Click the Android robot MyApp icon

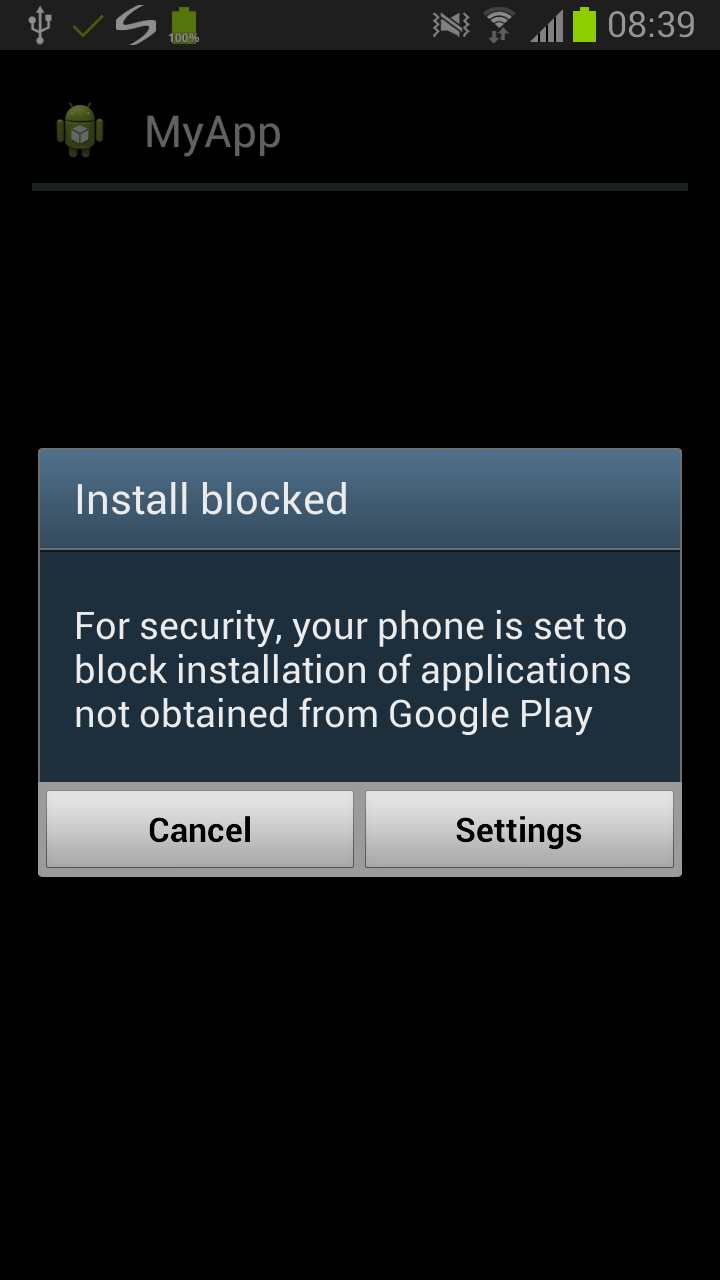click(x=80, y=131)
